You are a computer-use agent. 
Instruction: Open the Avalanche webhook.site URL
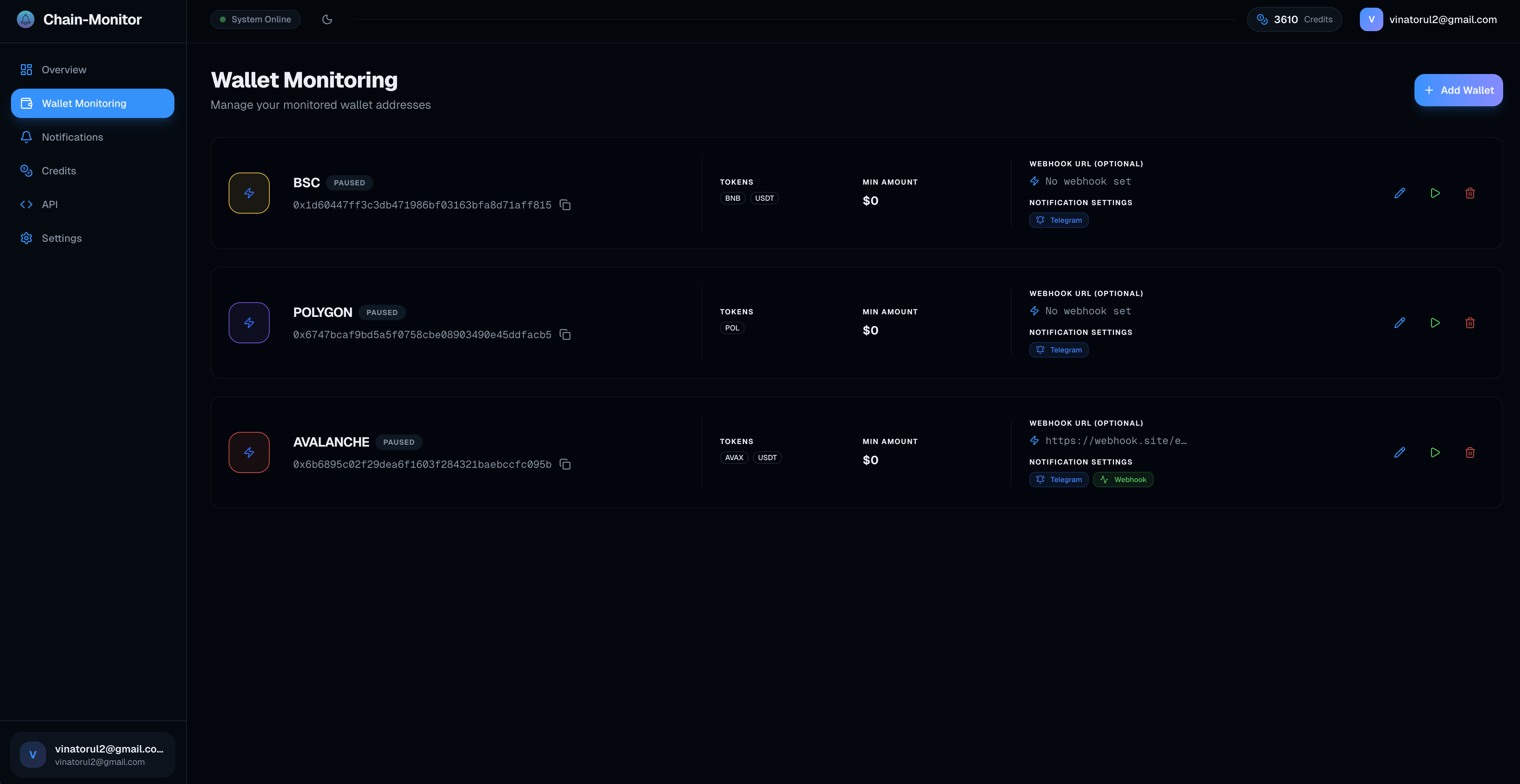coord(1115,441)
